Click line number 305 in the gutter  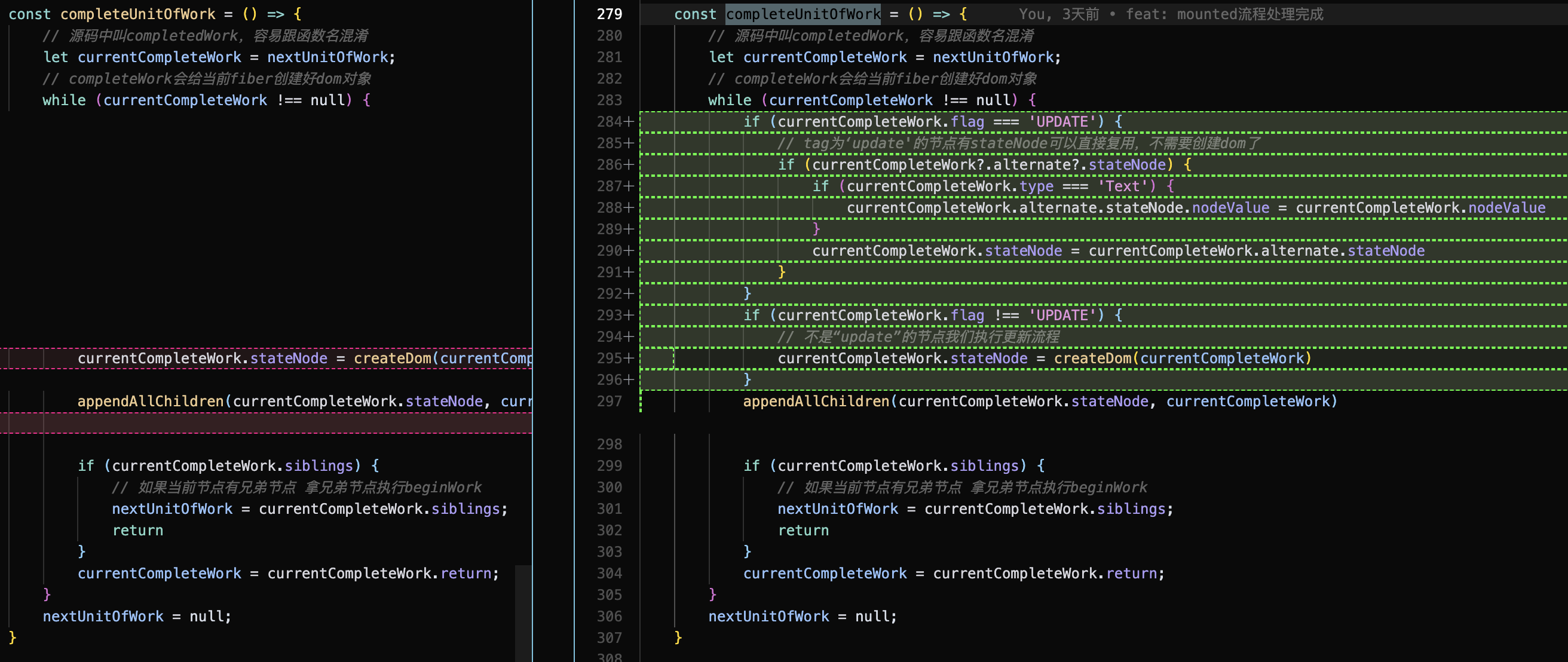pos(610,594)
